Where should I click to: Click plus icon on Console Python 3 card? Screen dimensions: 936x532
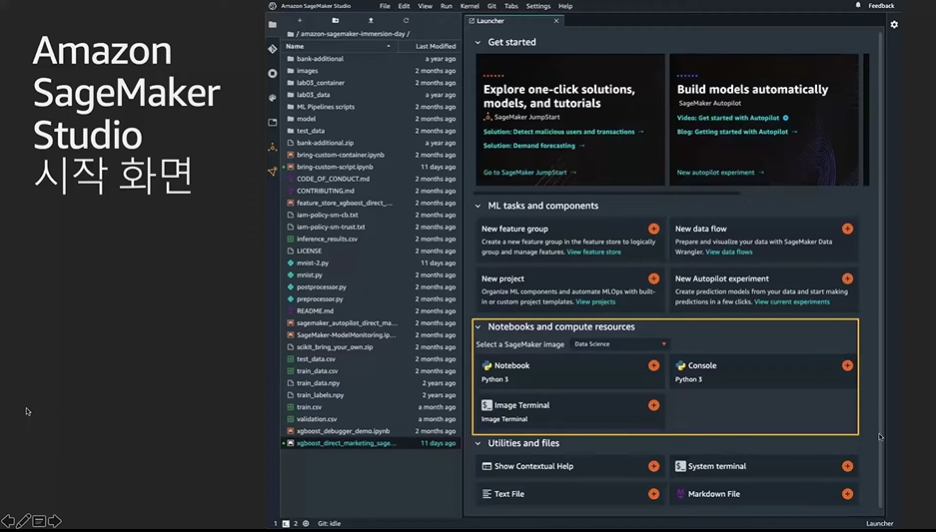[x=847, y=365]
